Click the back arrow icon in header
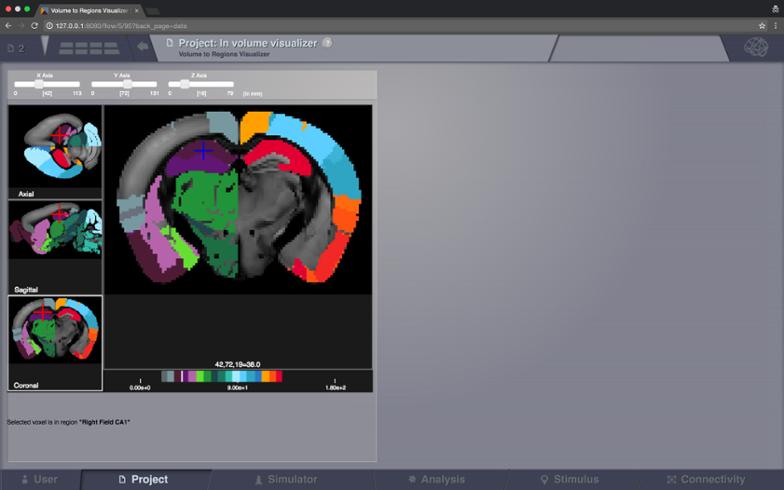784x490 pixels. 143,46
